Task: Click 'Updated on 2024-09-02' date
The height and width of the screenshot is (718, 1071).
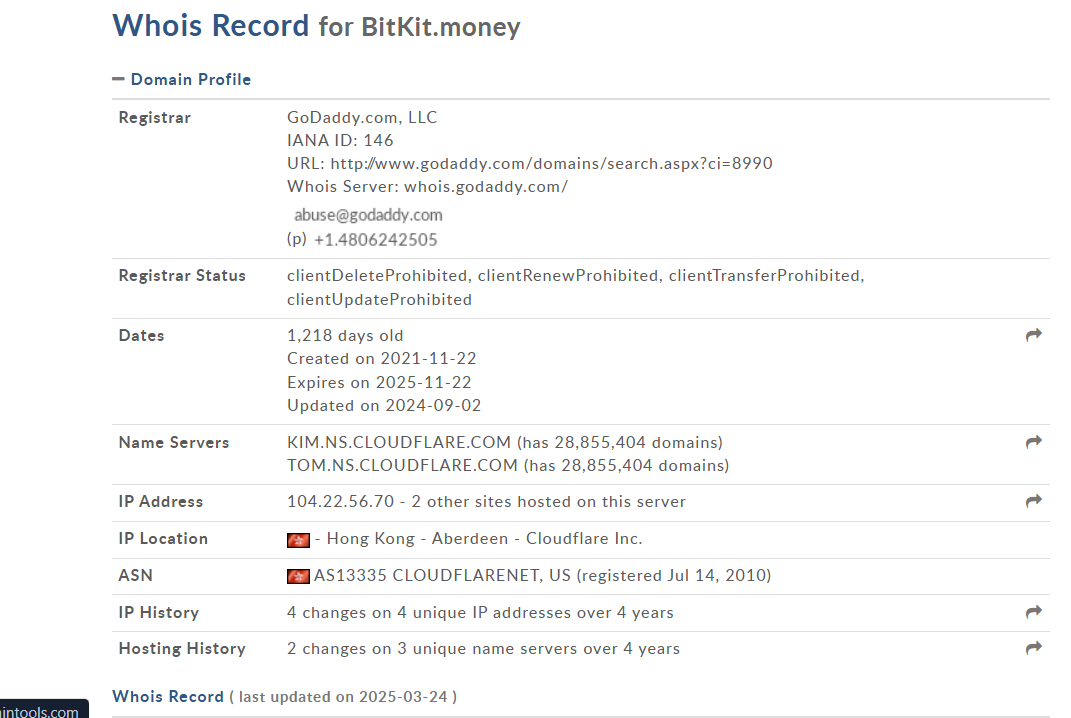Action: (x=384, y=405)
